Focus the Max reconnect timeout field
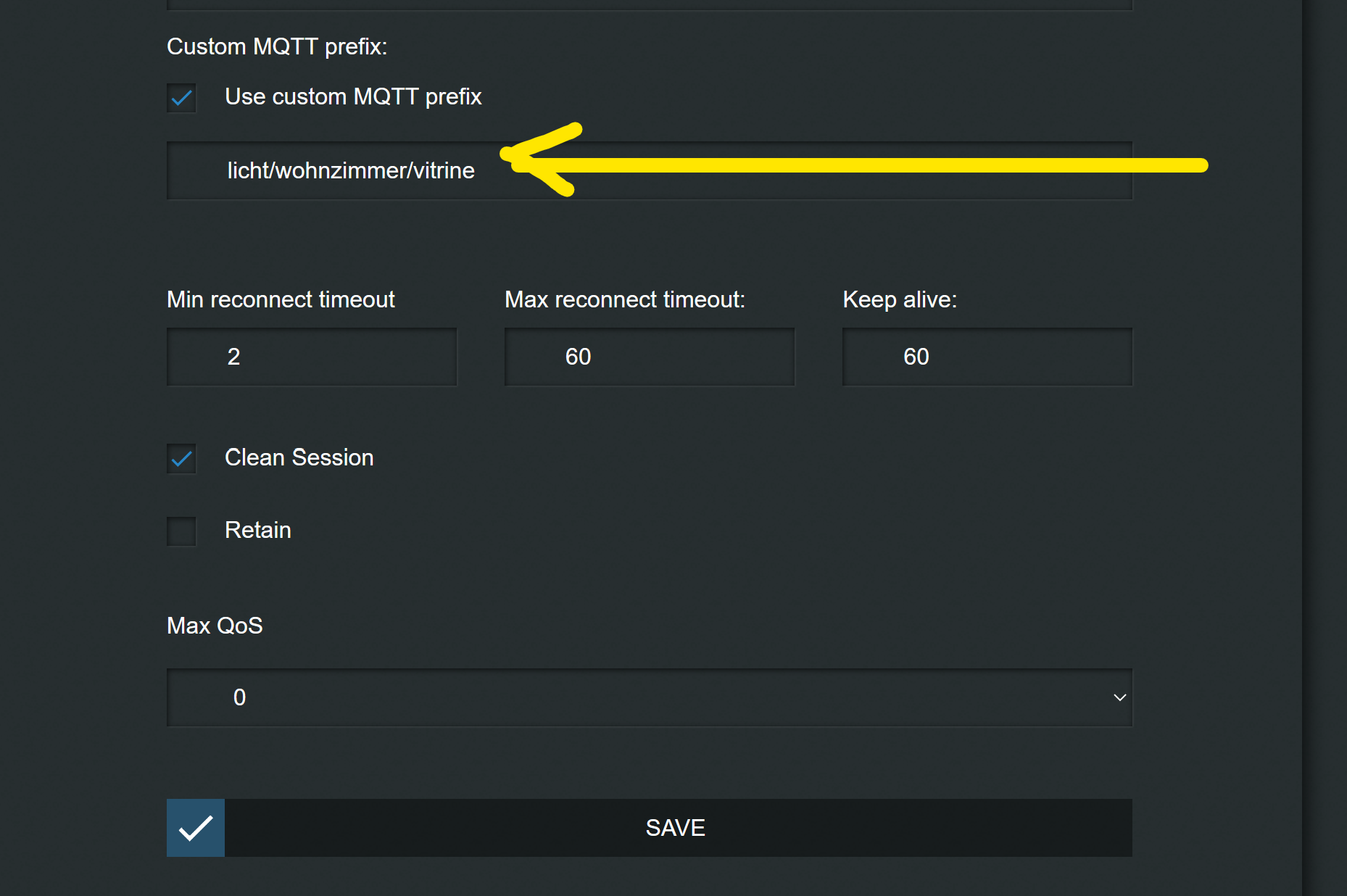This screenshot has width=1347, height=896. tap(650, 357)
